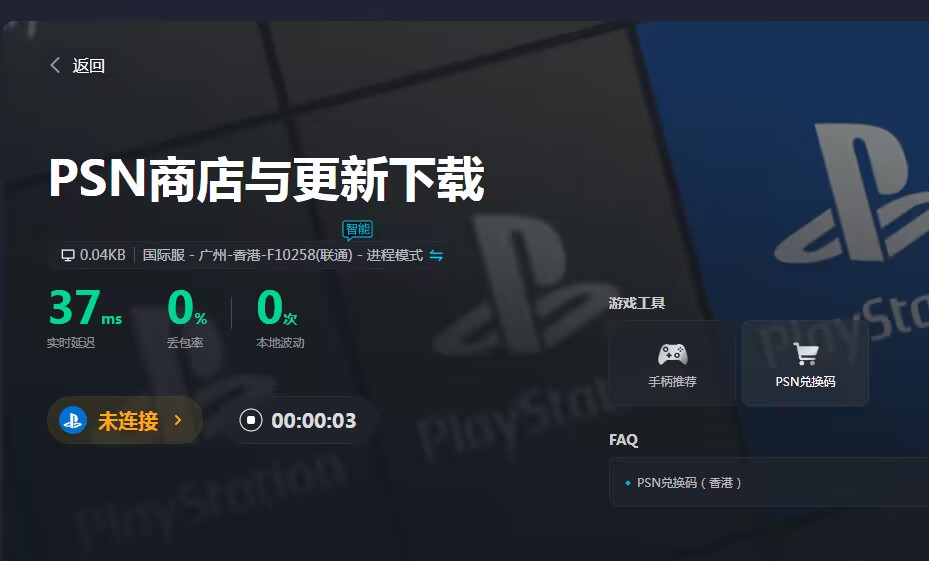Toggle the mode switch arrows icon
The image size is (929, 561).
pyautogui.click(x=436, y=255)
